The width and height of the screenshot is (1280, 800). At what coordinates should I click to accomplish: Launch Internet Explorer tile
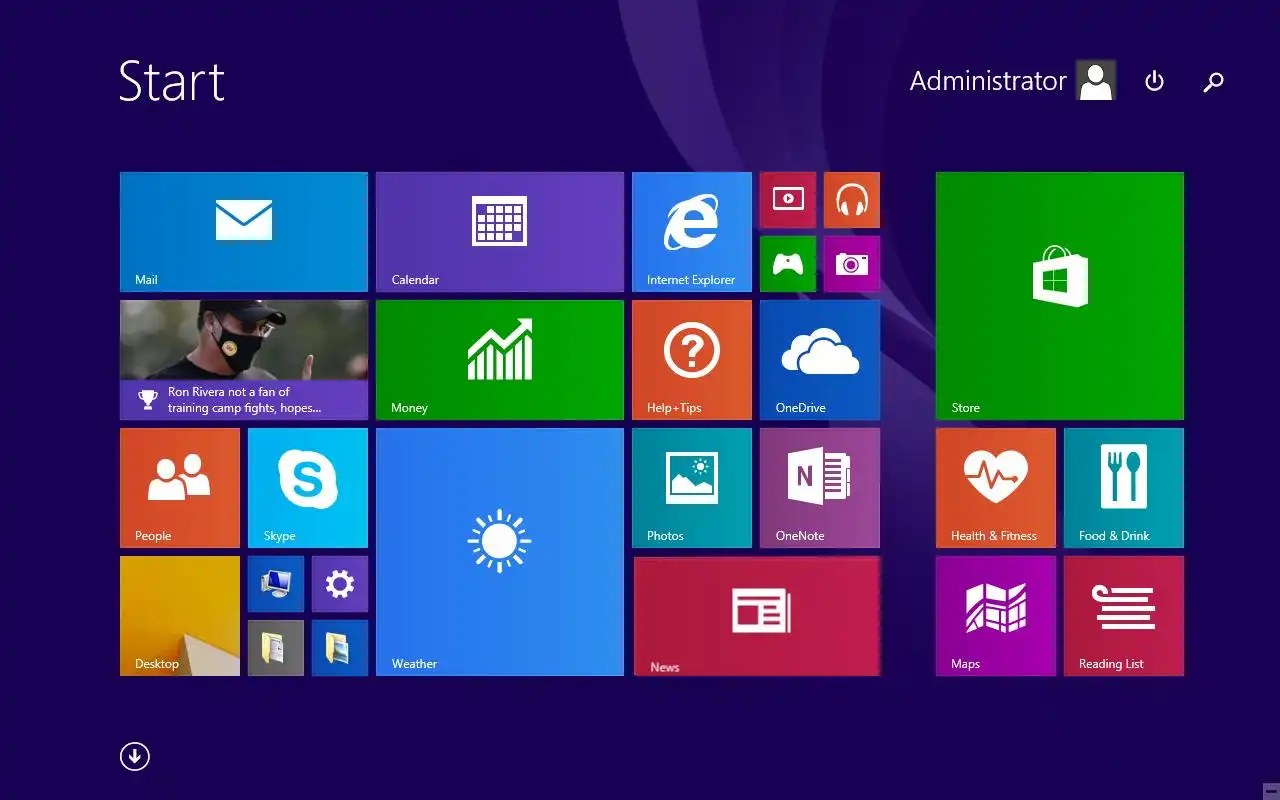[692, 232]
